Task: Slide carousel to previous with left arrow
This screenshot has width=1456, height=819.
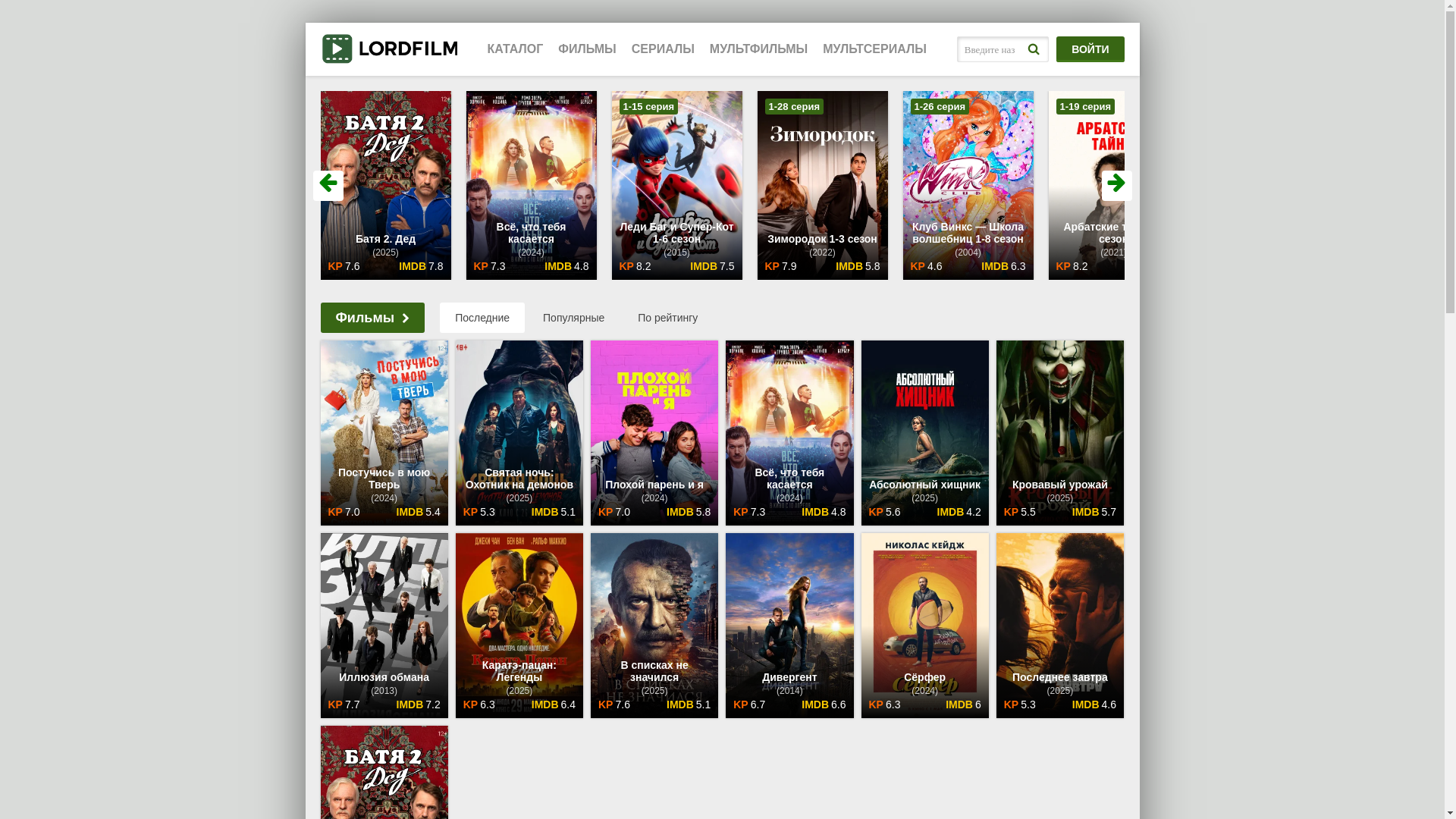Action: tap(328, 185)
